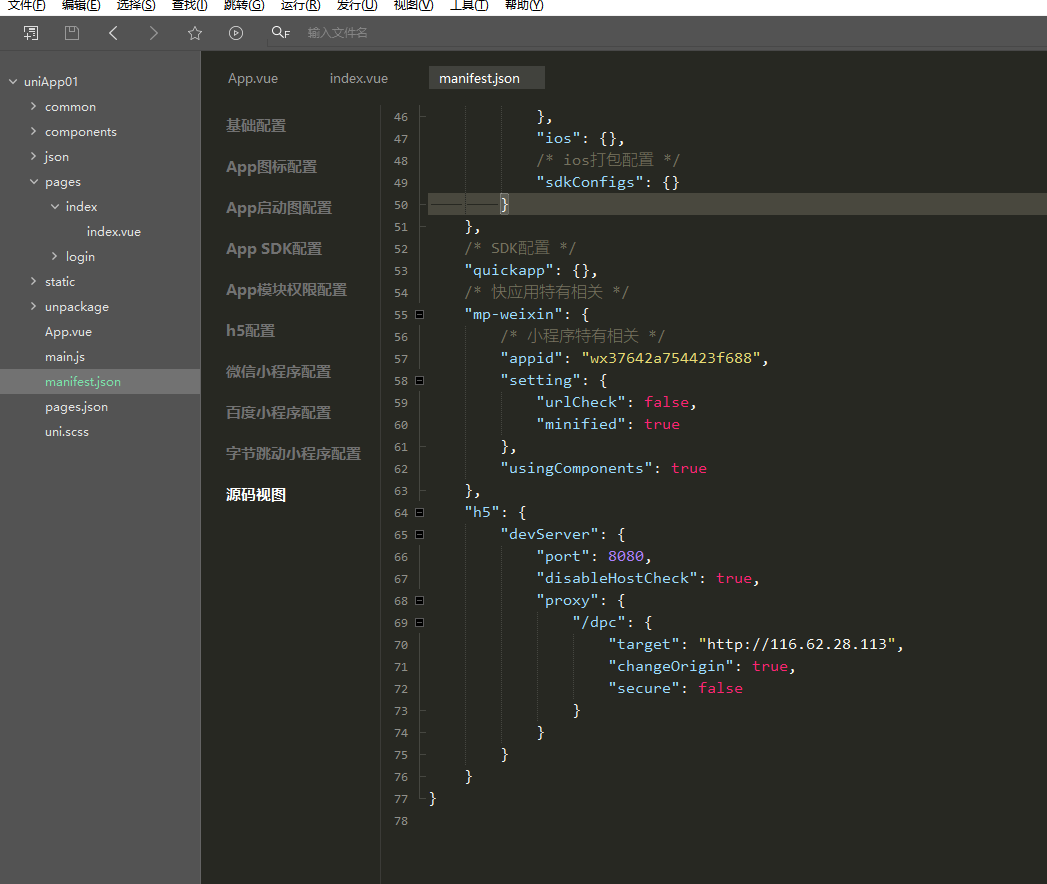
Task: Fold the "devServer" block on line 65
Action: click(x=419, y=534)
